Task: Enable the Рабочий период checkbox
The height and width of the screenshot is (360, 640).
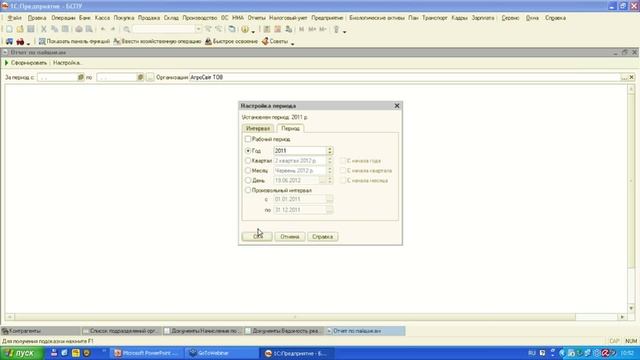Action: point(248,139)
